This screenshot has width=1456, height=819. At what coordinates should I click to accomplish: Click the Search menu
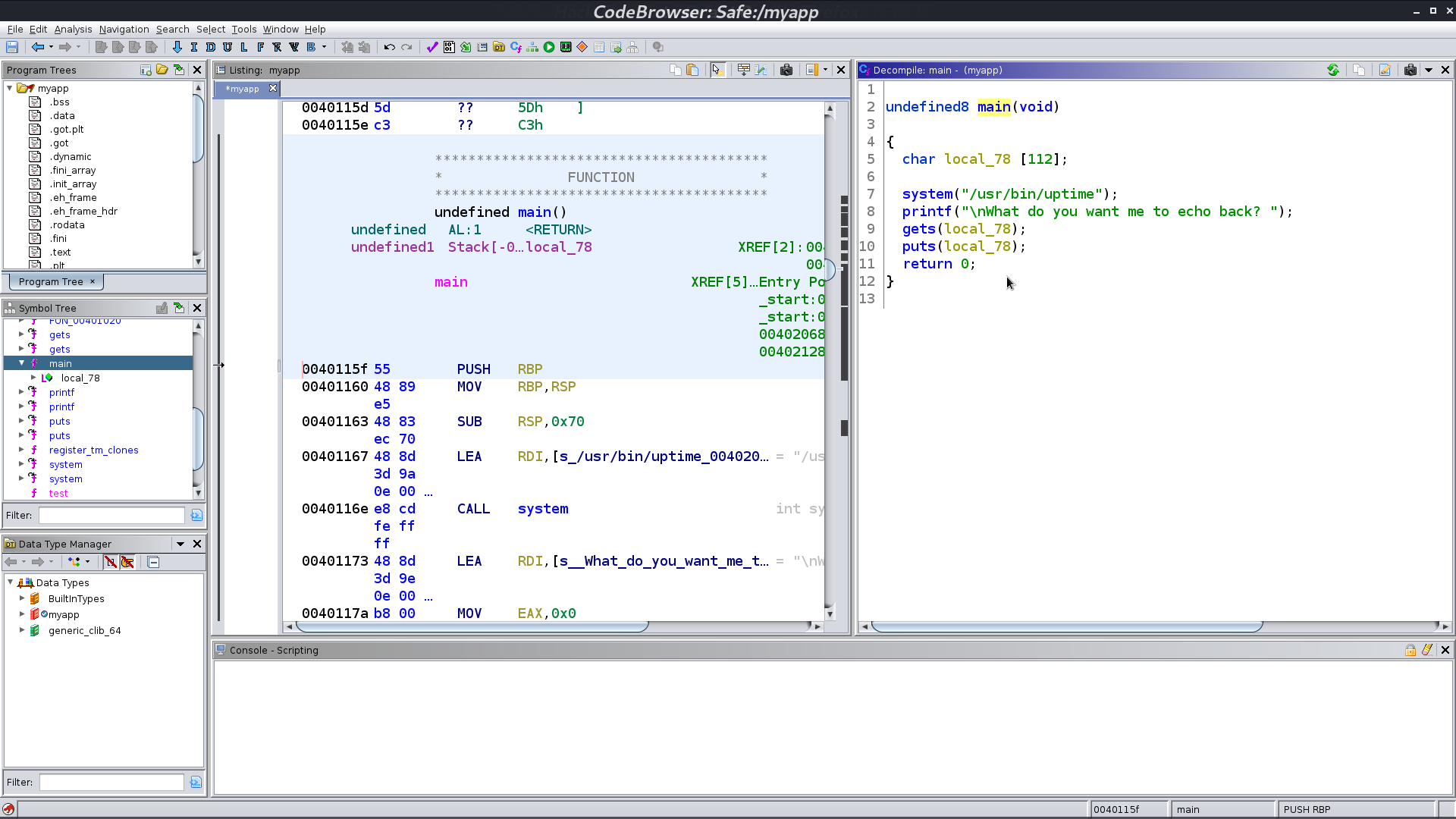click(x=172, y=29)
